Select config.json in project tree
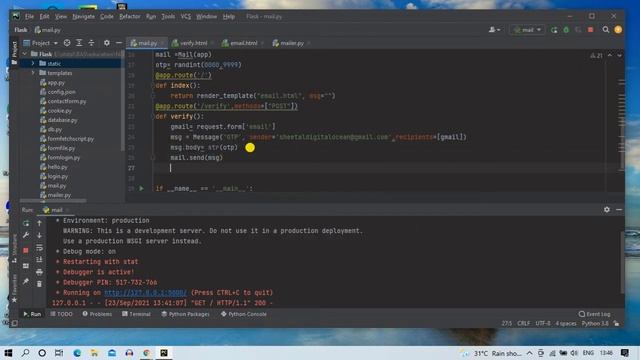This screenshot has width=640, height=360. coord(58,92)
